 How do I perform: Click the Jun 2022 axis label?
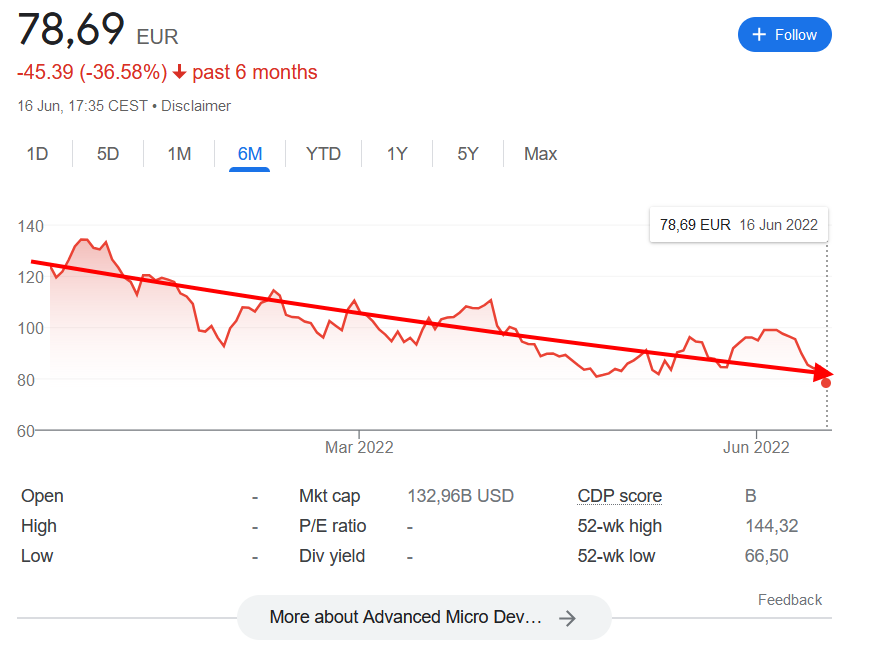[756, 447]
